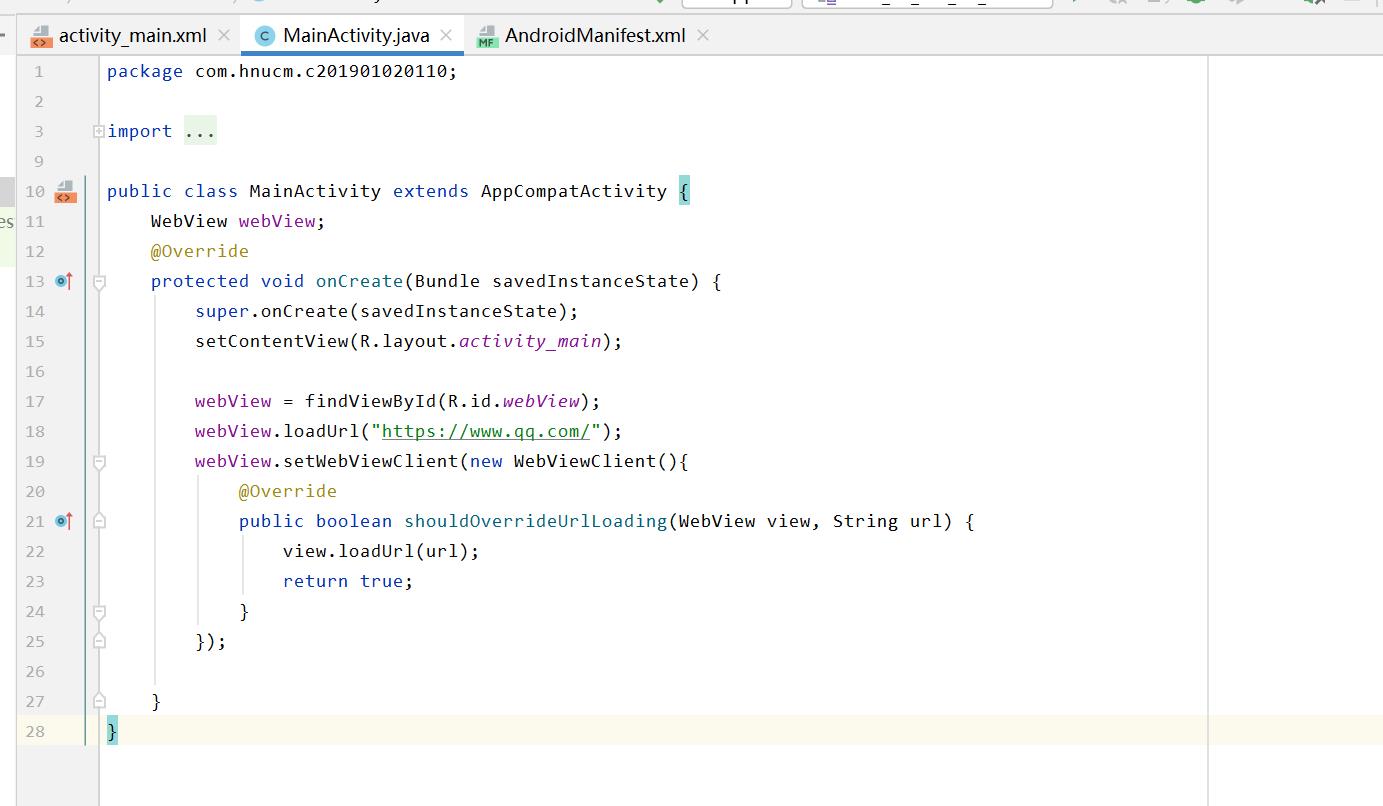The width and height of the screenshot is (1383, 806).
Task: Click the @Override annotation on line 20
Action: [x=288, y=491]
